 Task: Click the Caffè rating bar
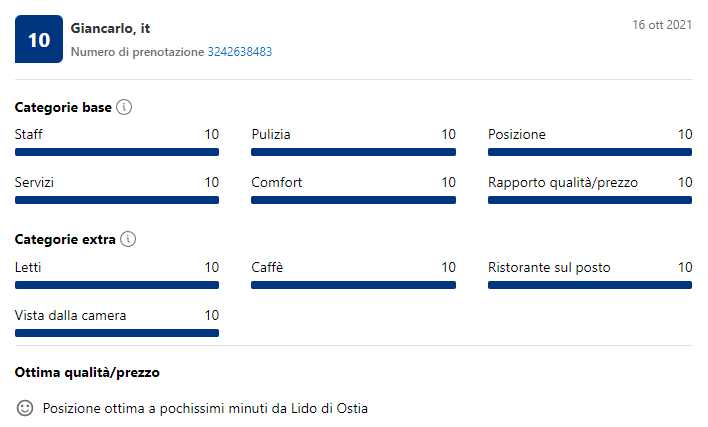354,285
